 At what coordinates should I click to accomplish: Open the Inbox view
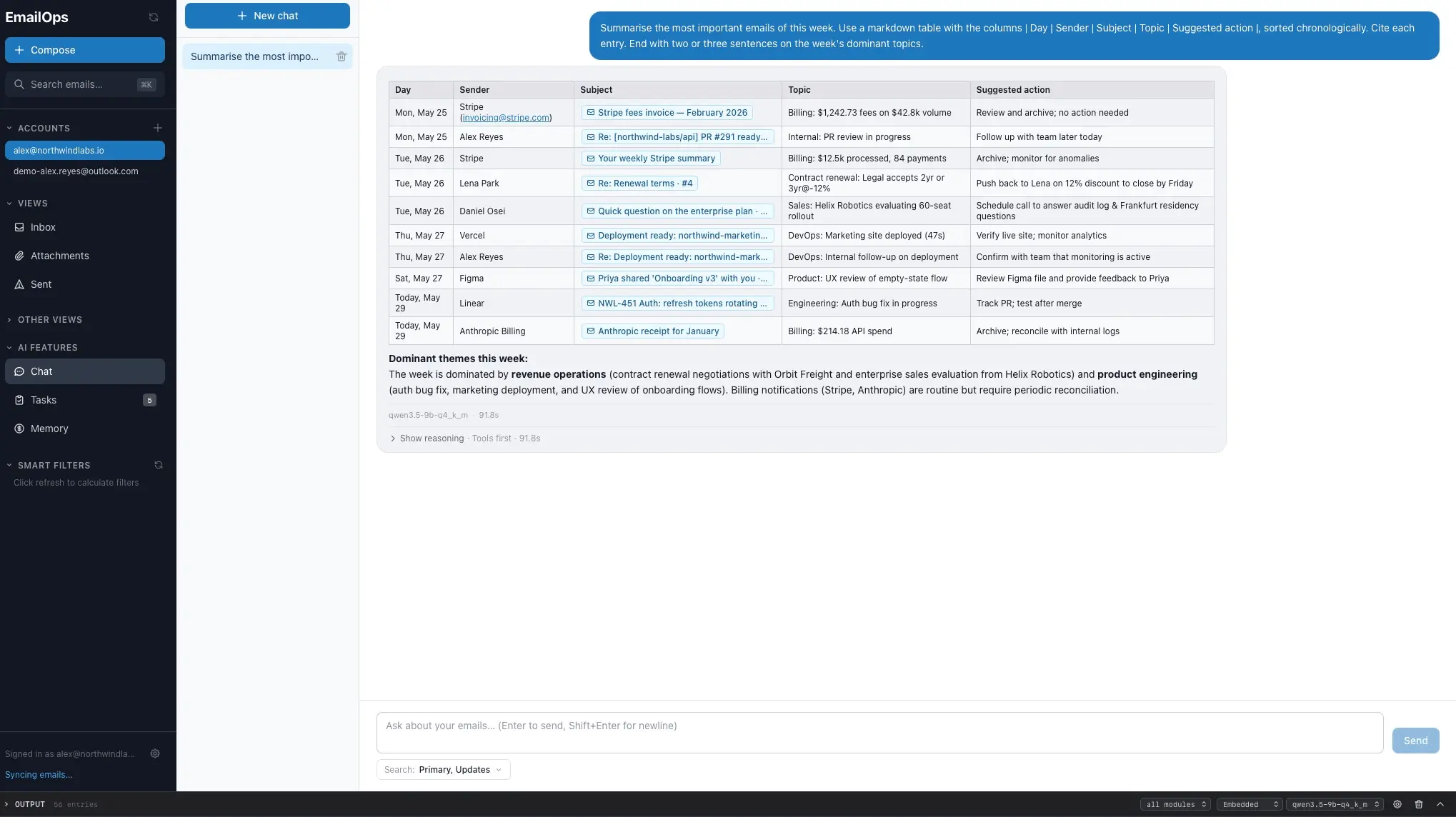85,227
